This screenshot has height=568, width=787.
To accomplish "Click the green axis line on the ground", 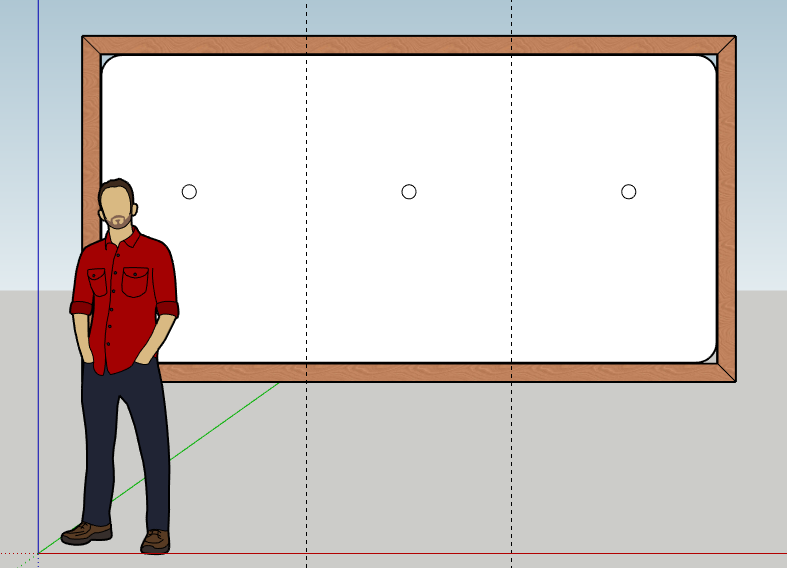I will [226, 420].
